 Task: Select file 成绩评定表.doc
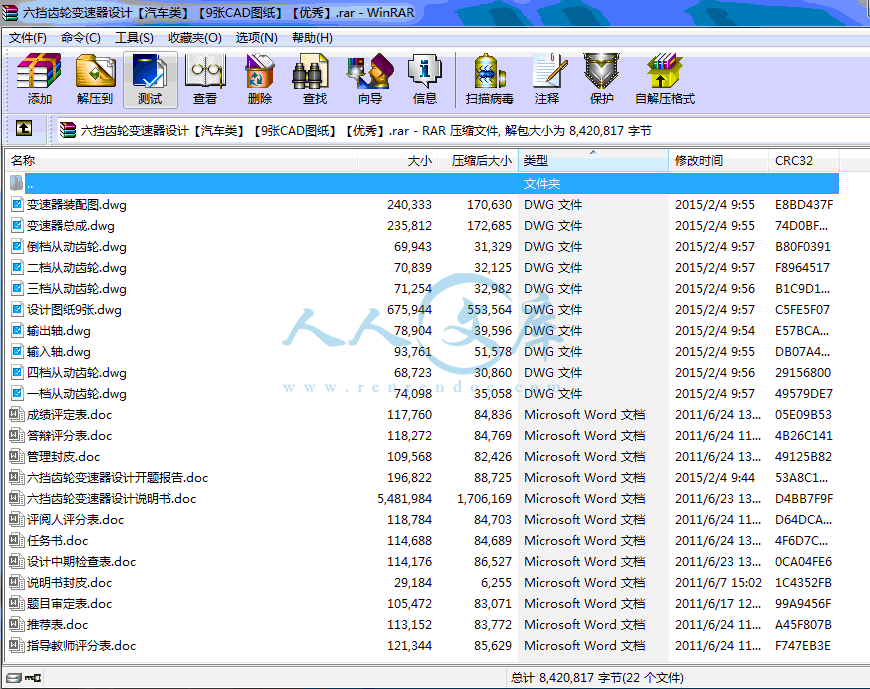69,414
